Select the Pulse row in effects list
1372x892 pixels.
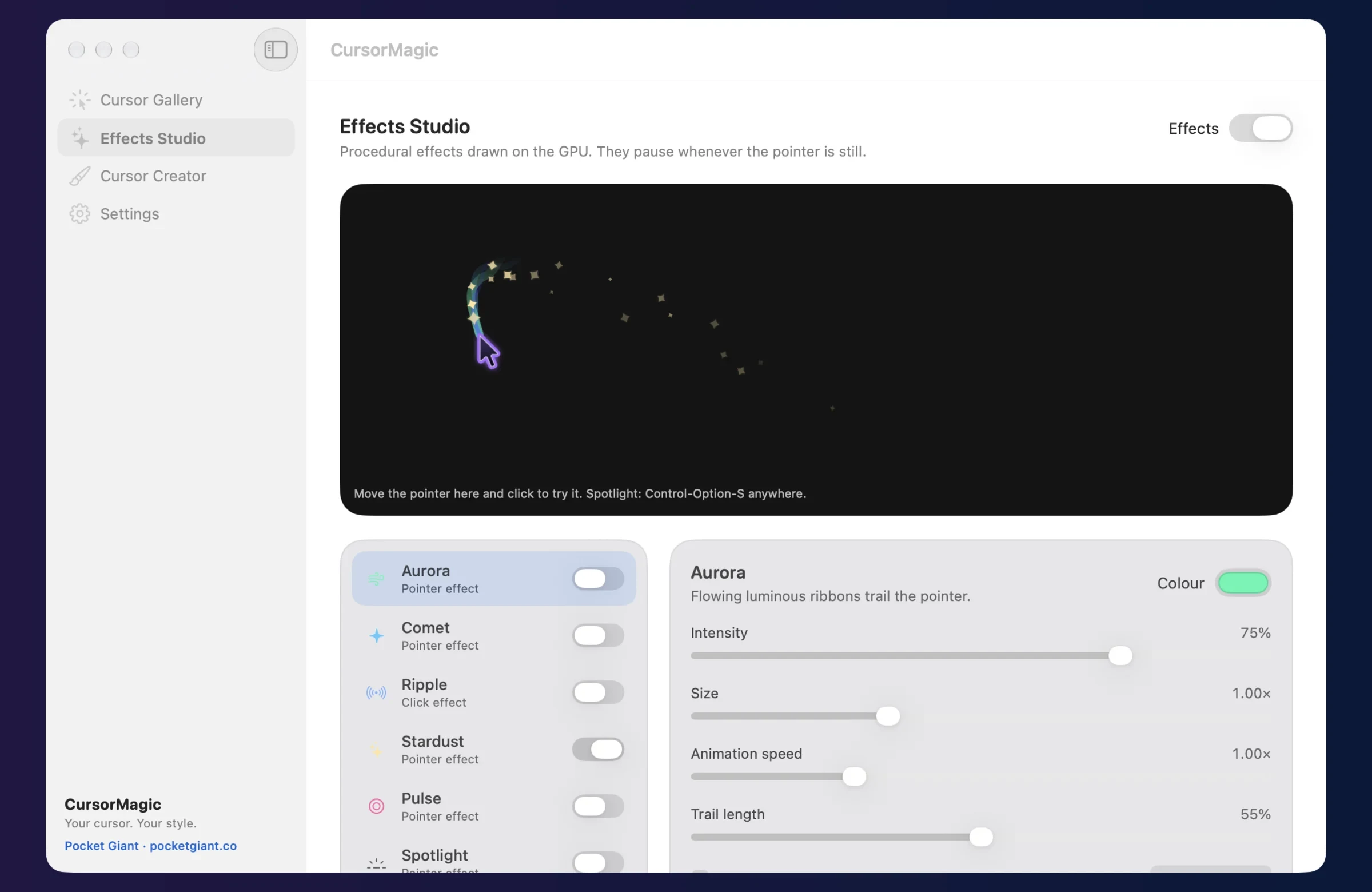click(493, 806)
